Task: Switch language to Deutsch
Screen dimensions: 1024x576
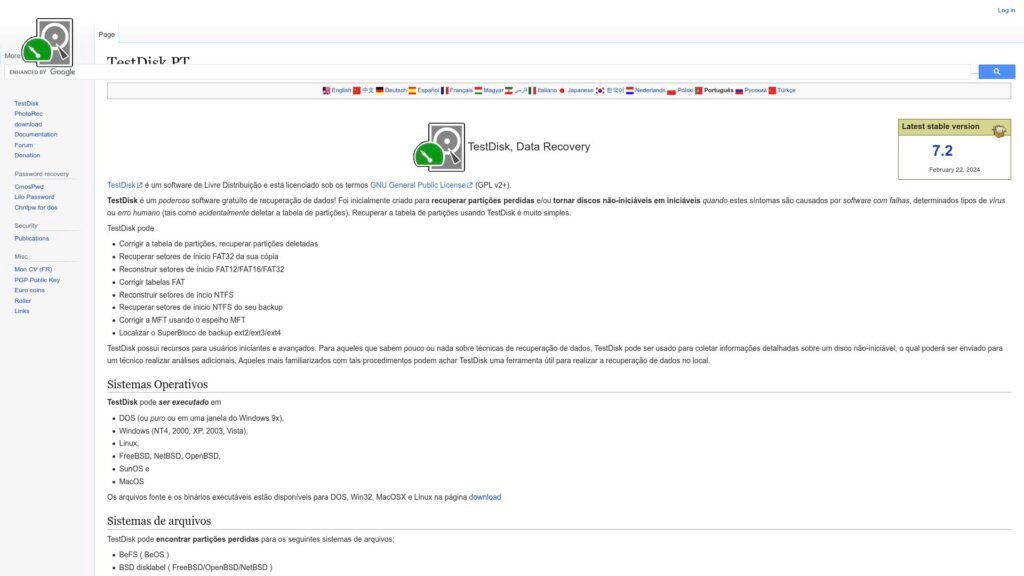Action: coord(396,91)
